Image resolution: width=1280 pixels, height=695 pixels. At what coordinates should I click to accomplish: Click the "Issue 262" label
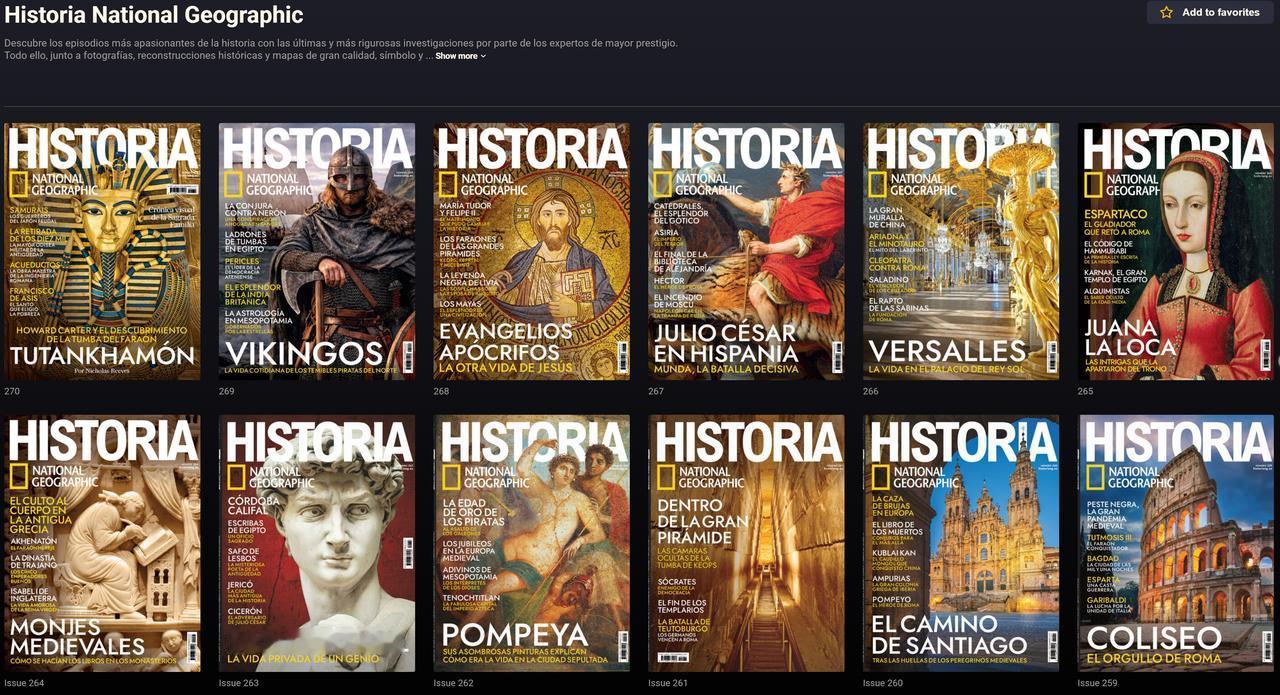[x=453, y=683]
